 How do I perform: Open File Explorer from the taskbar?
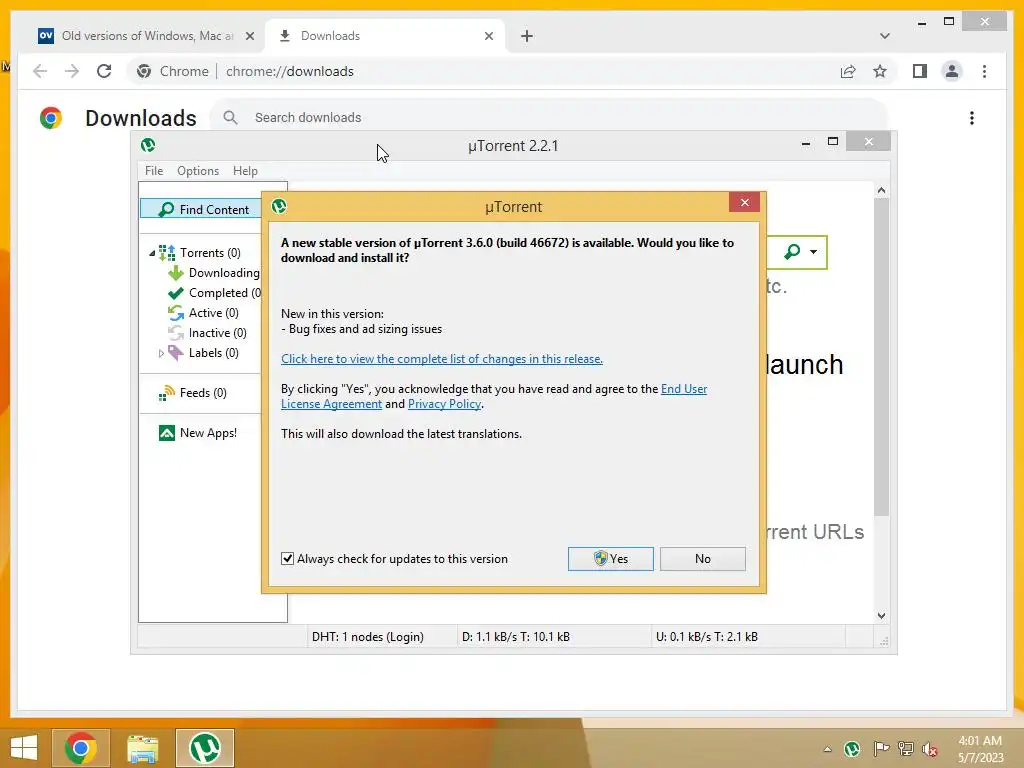tap(142, 748)
